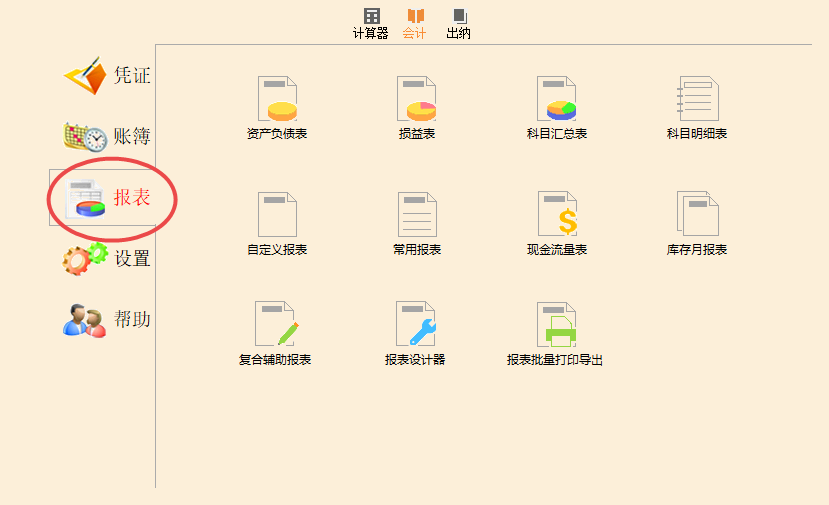The image size is (829, 505).
Task: Select 凭证 in the left sidebar
Action: tap(108, 75)
